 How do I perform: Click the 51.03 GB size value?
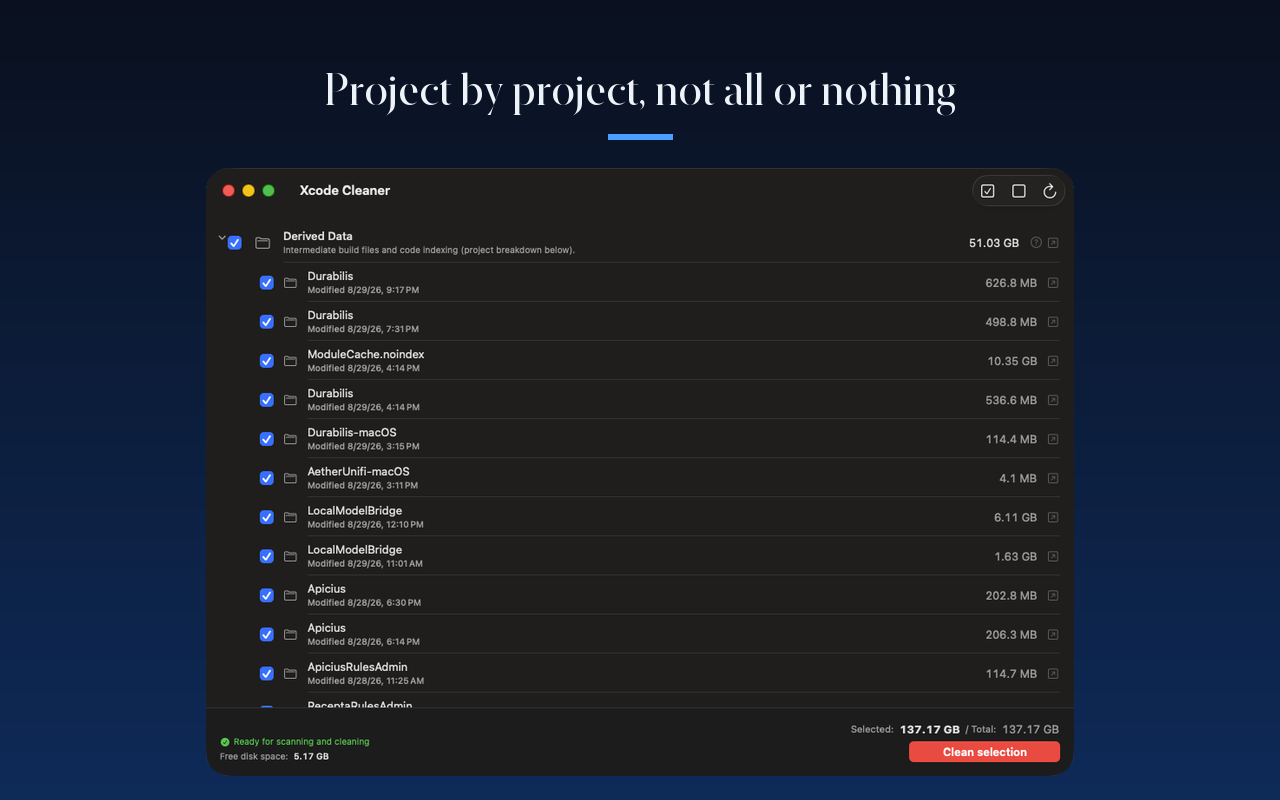tap(994, 243)
